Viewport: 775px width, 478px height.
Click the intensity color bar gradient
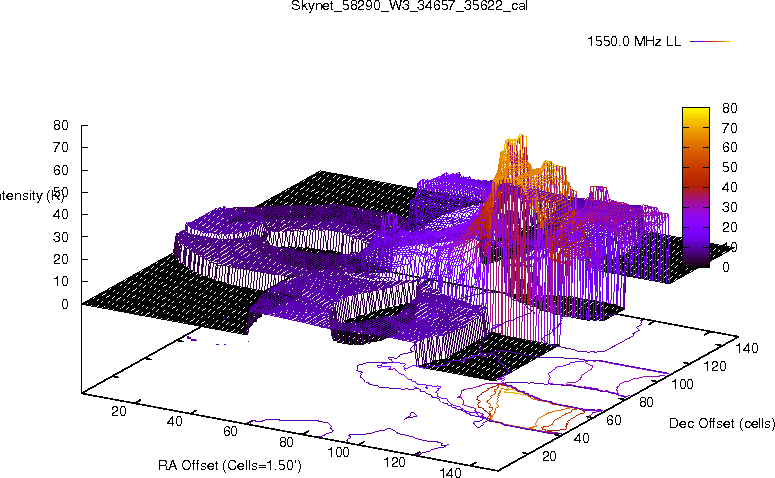coord(696,187)
